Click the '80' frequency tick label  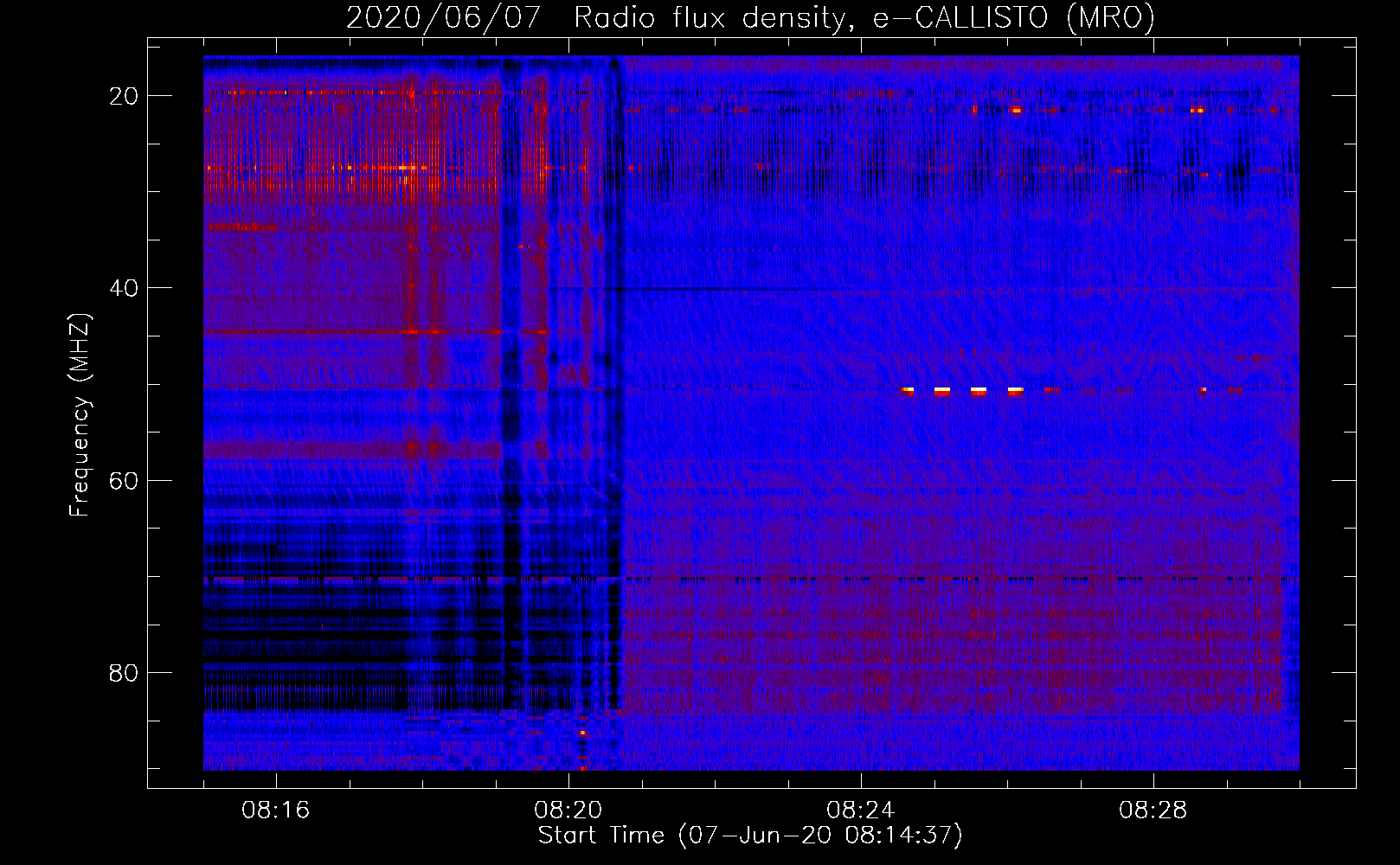coord(124,672)
